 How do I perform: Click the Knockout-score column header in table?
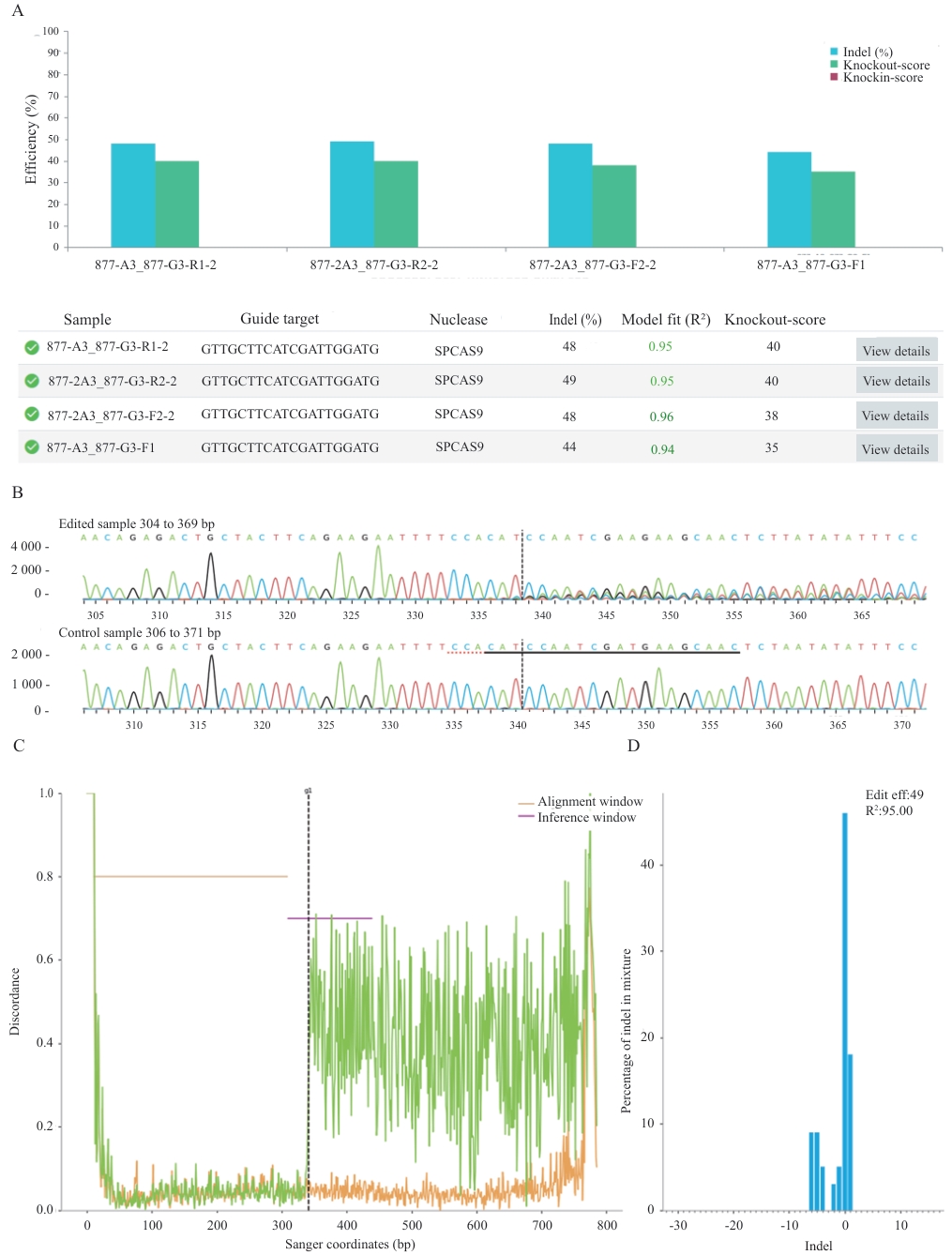tap(775, 320)
